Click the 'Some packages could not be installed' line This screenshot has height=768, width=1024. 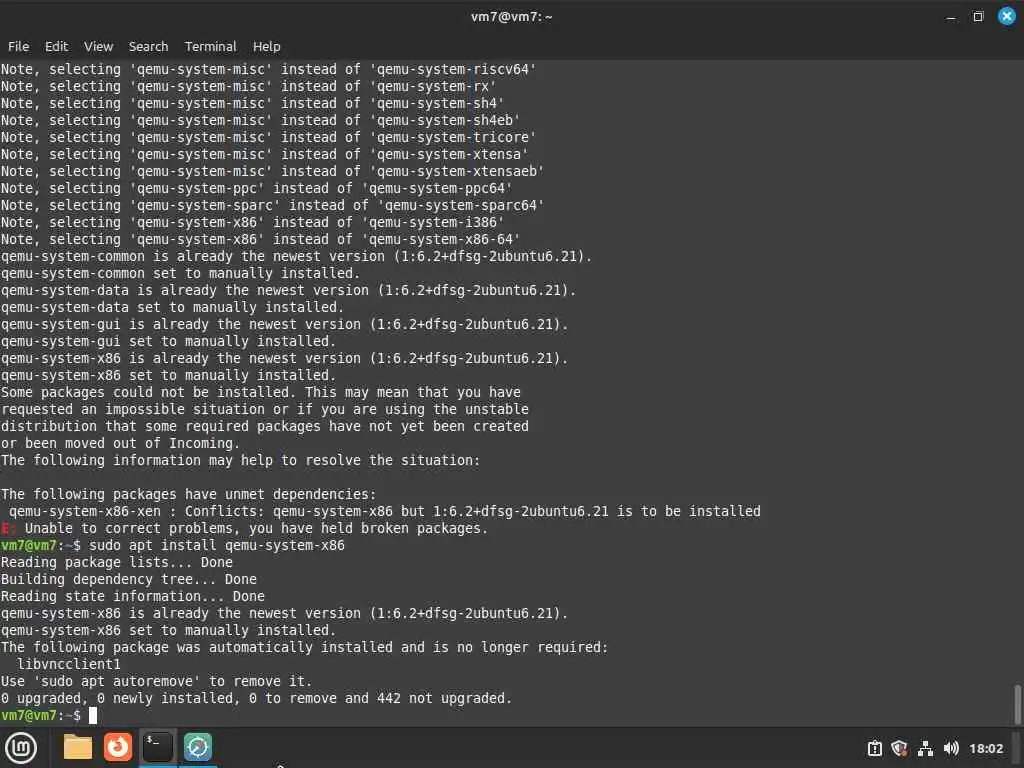tap(261, 392)
